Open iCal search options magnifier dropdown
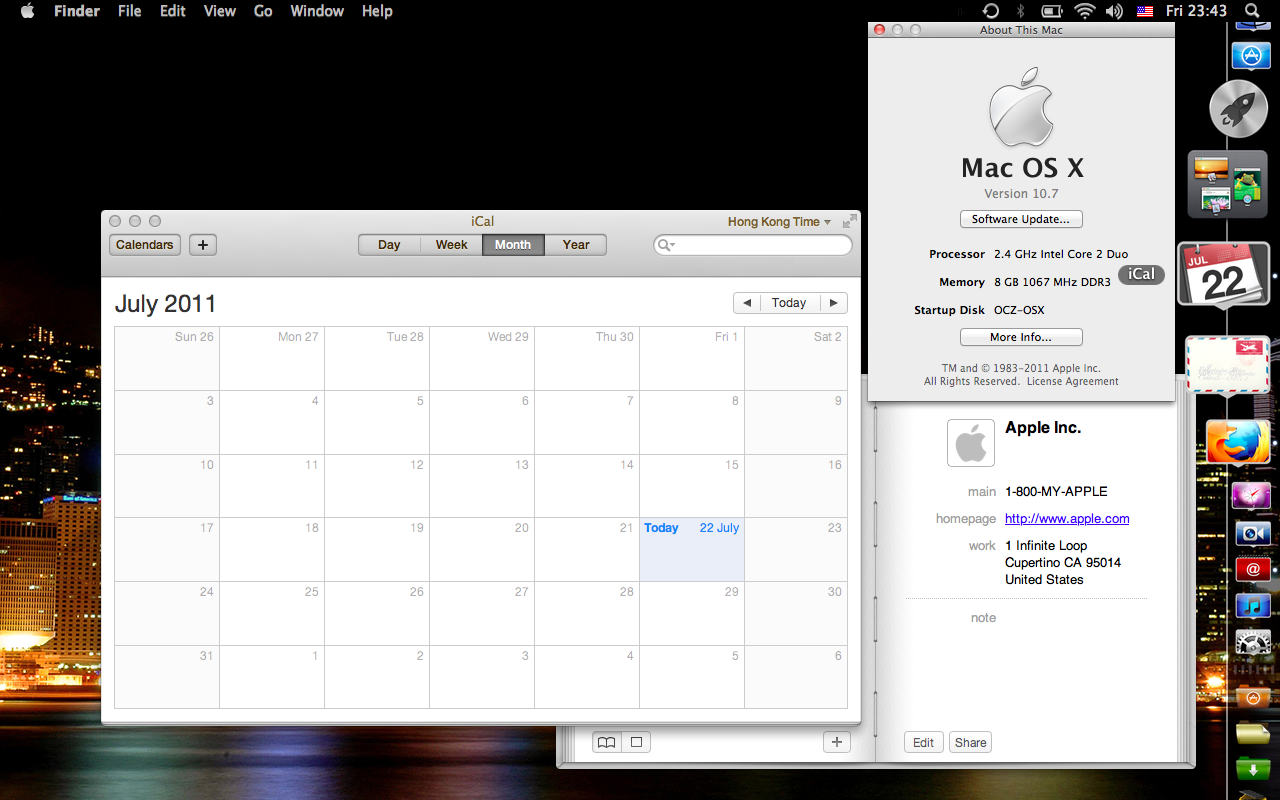 (x=667, y=245)
